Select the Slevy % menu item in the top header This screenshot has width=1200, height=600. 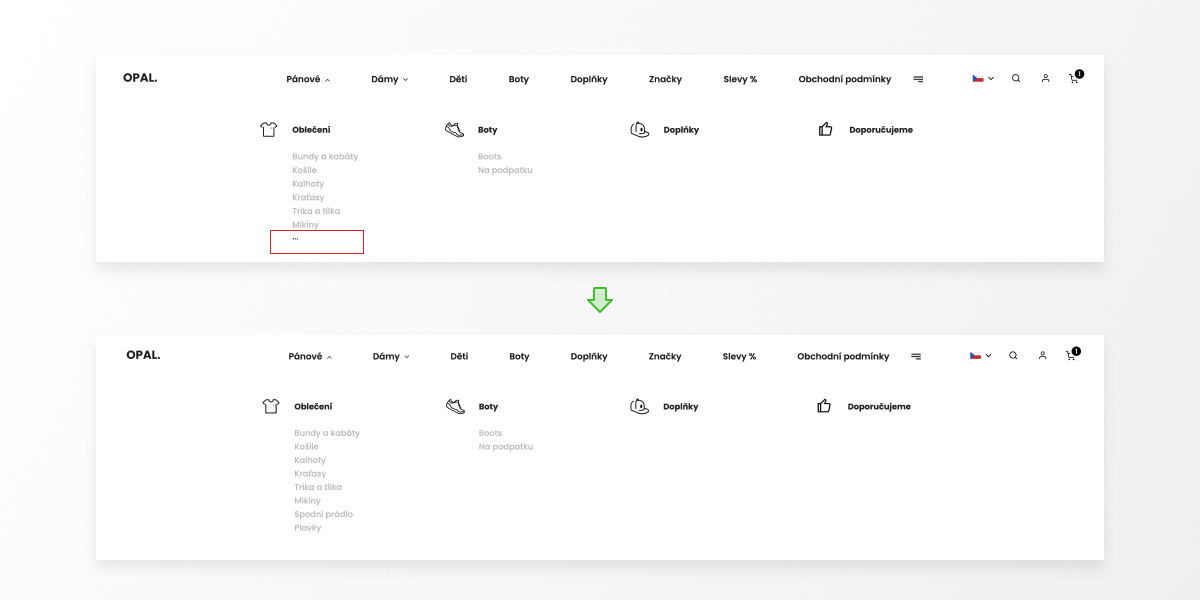[740, 79]
